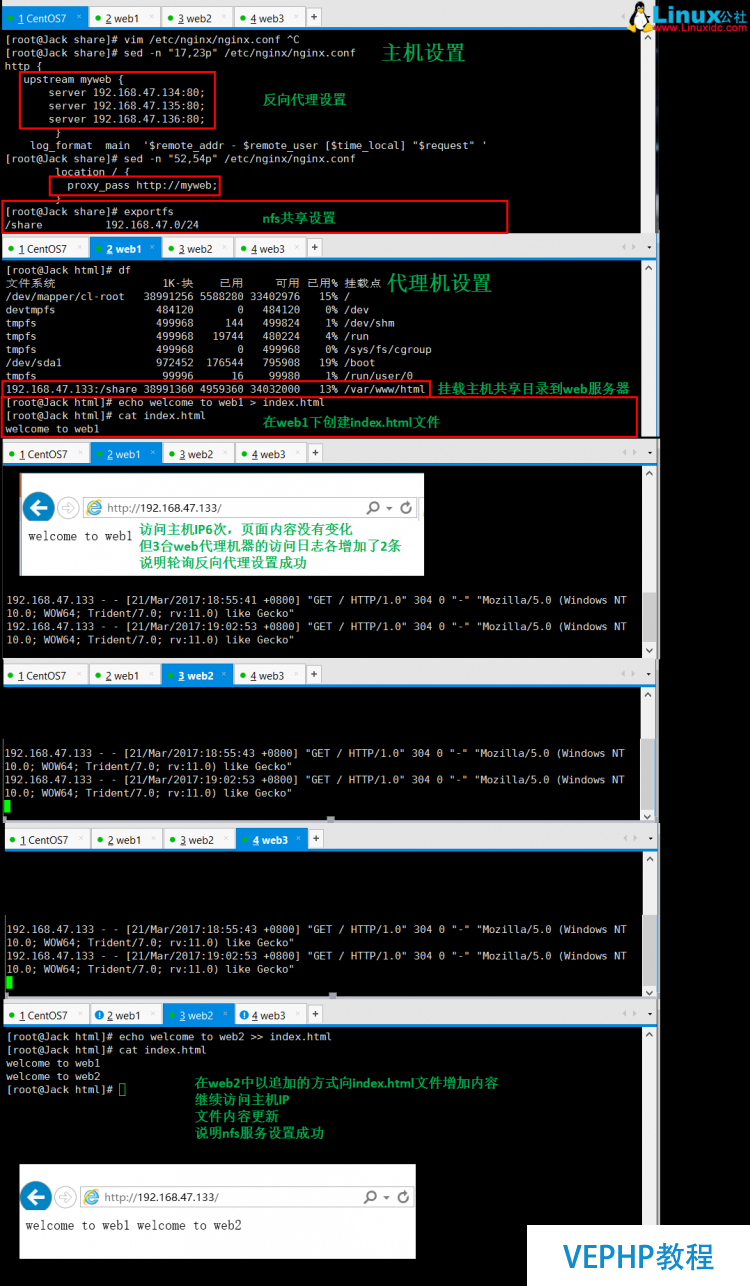Click plus new-tab button above the first IE browser

click(x=314, y=454)
